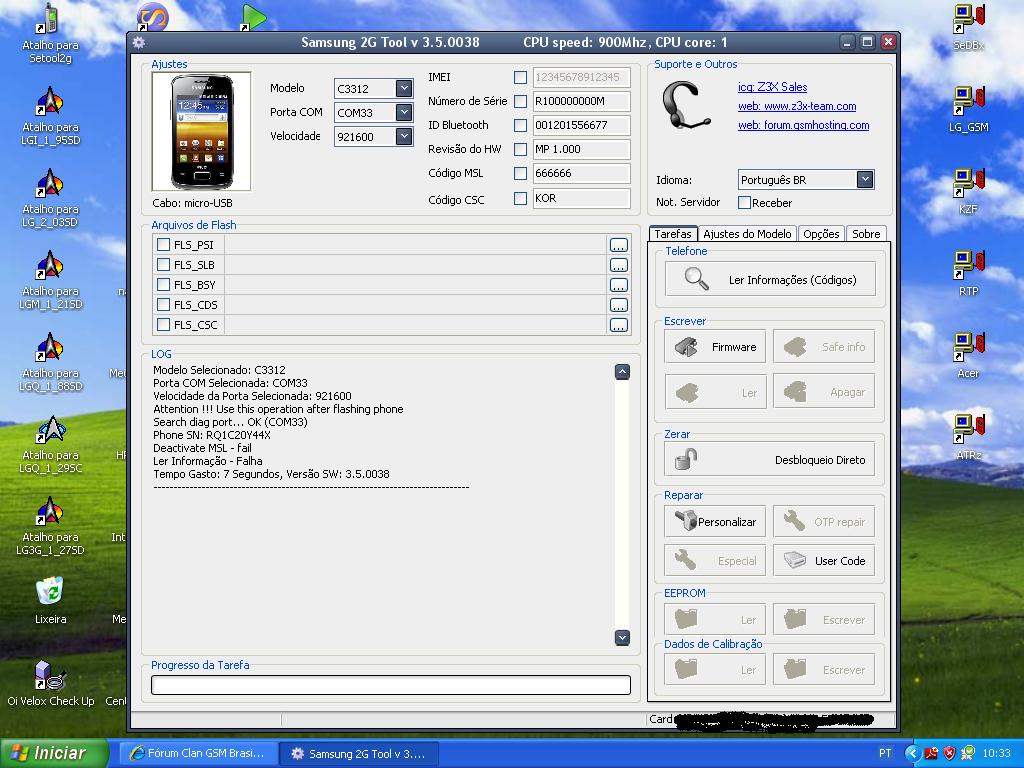The height and width of the screenshot is (768, 1024).
Task: Open Oi Velox Check Up shortcut
Action: (50, 682)
